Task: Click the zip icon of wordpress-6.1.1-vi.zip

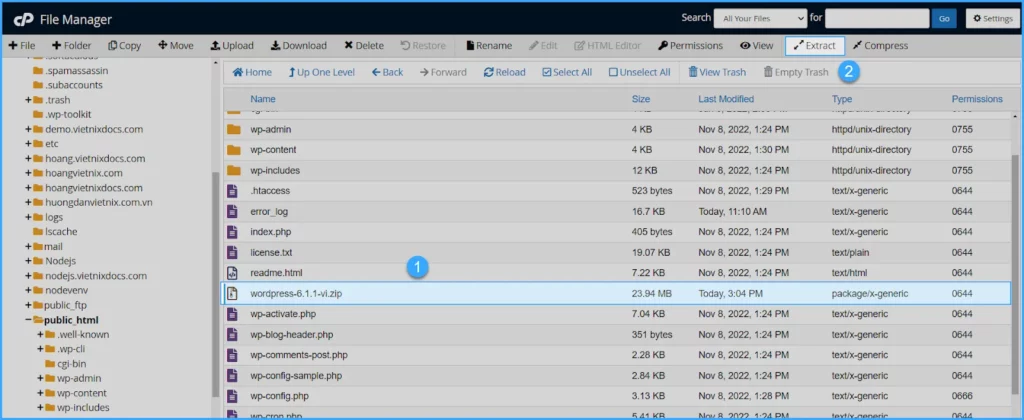Action: pos(233,293)
